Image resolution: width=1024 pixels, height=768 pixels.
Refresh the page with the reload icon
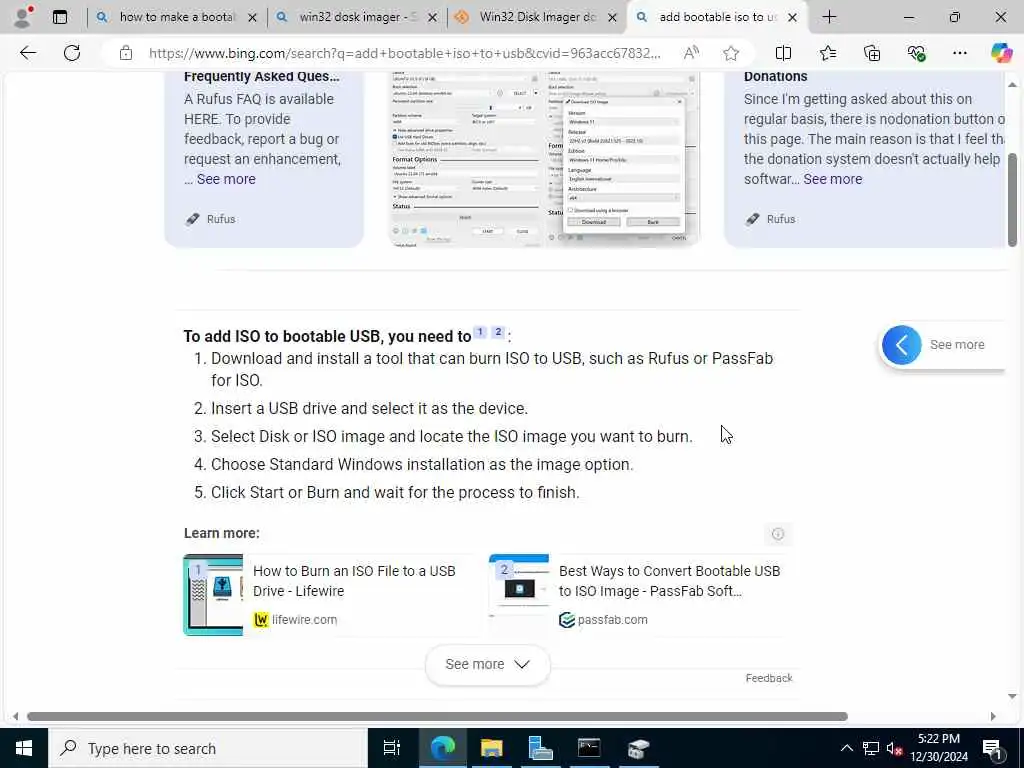click(x=72, y=53)
